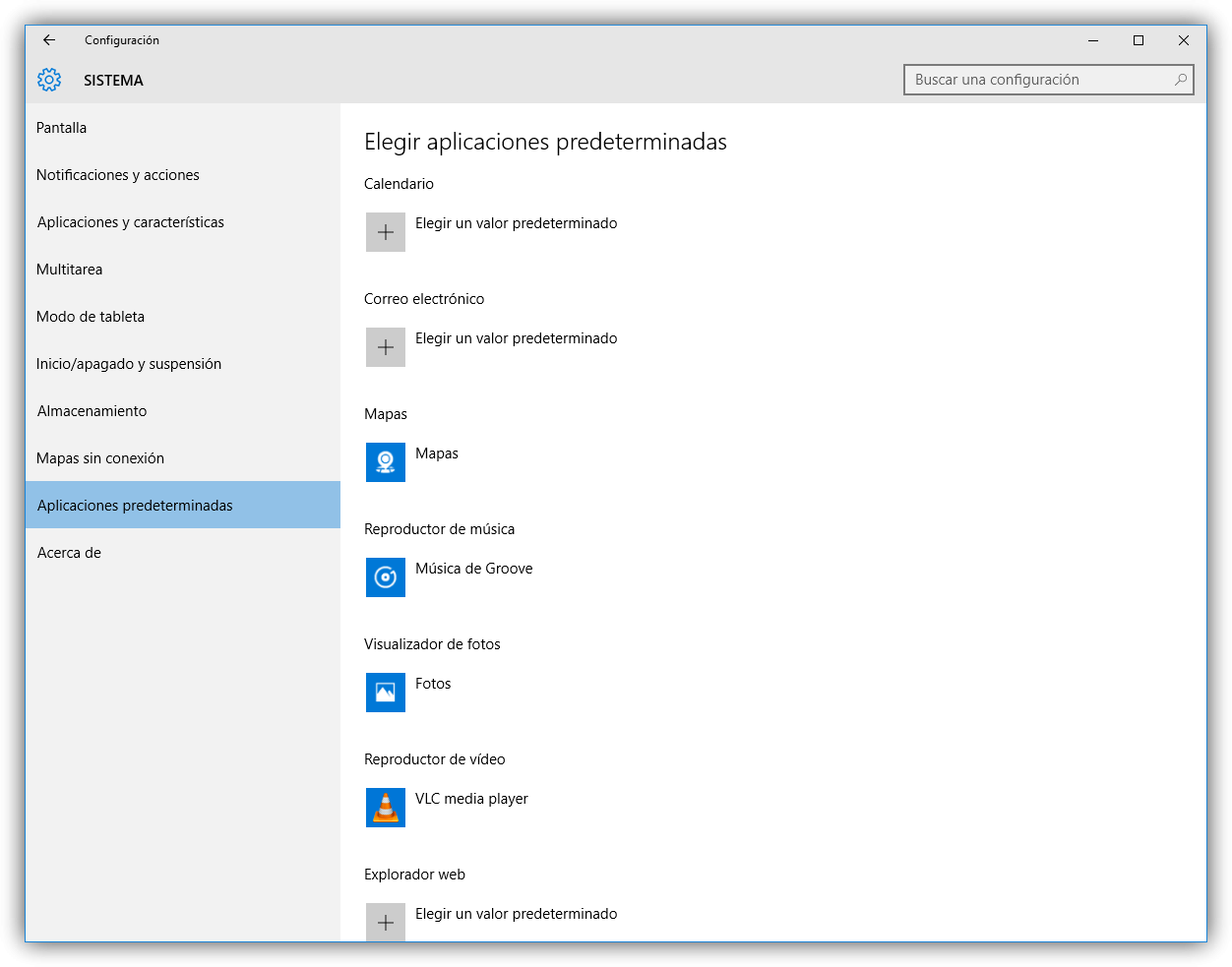Click the magnifier icon in search box

tap(1181, 80)
